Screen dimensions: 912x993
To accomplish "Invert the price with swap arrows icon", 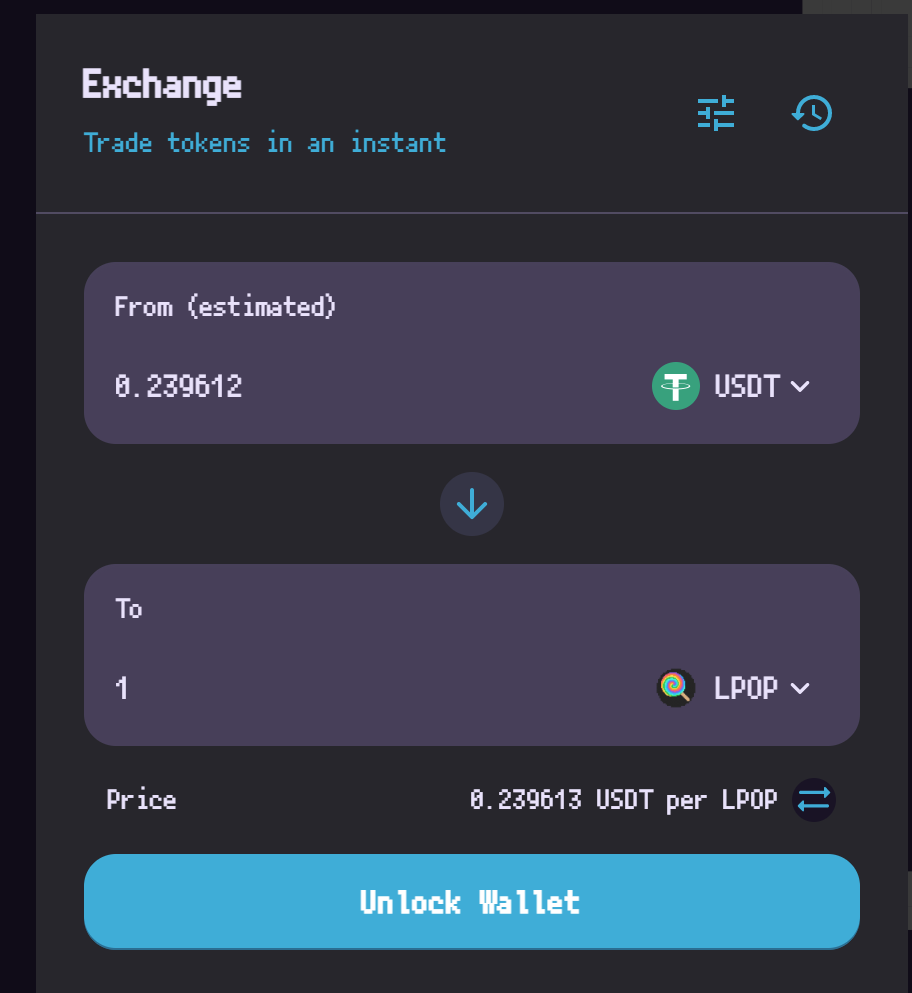I will point(814,800).
